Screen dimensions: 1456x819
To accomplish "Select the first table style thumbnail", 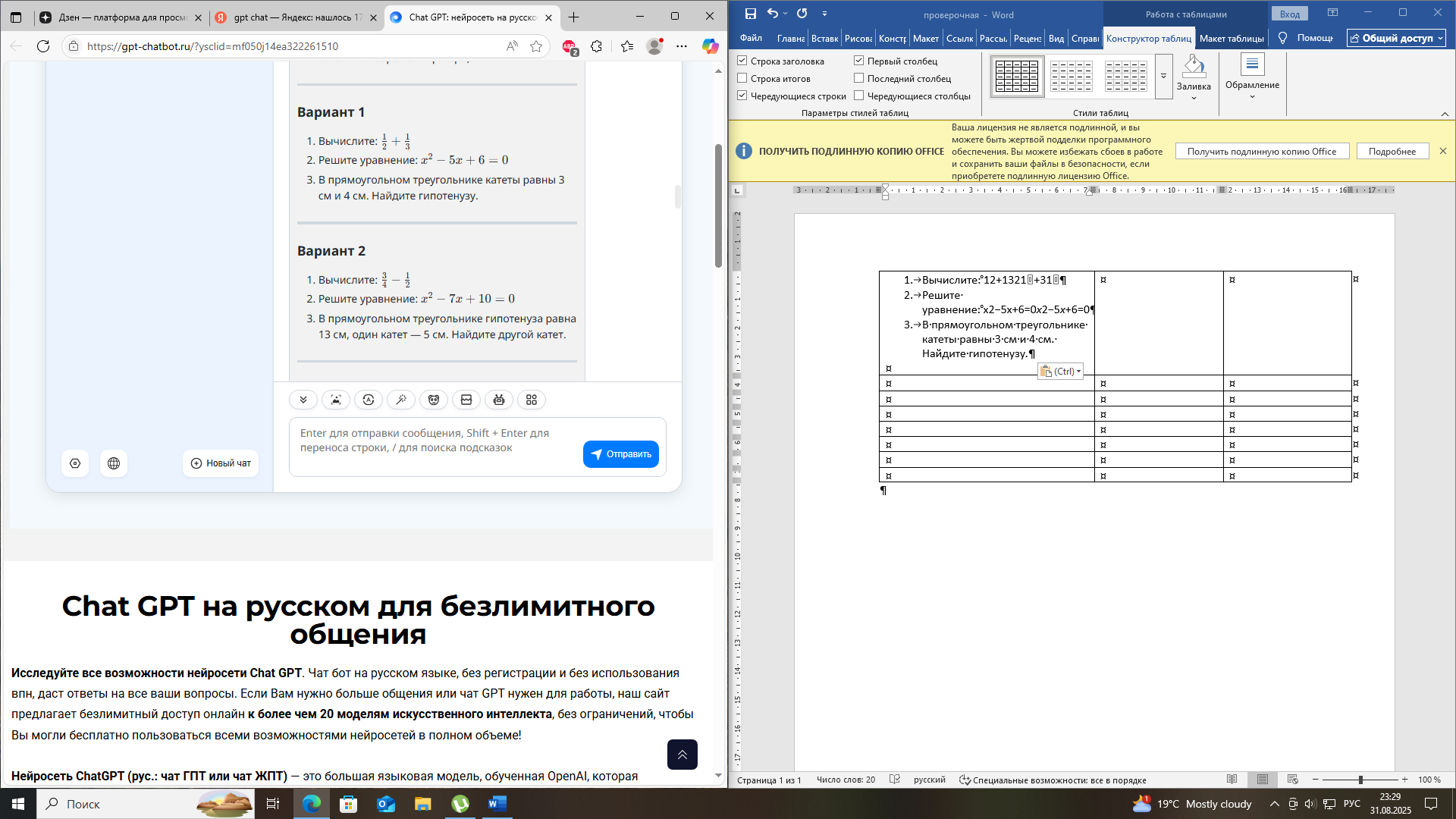I will [x=1017, y=77].
